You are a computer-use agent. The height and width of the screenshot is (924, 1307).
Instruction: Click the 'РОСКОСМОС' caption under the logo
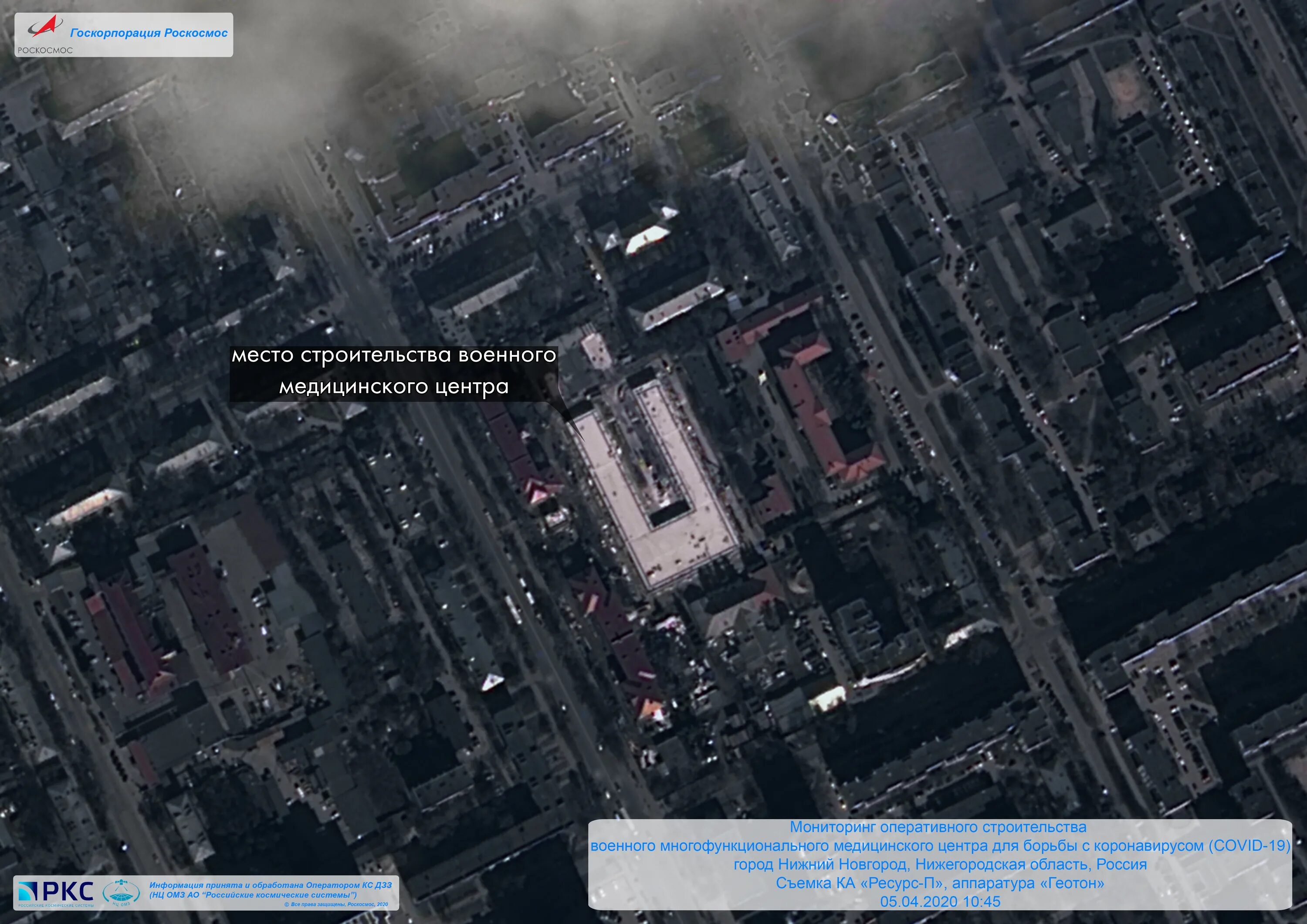point(45,50)
